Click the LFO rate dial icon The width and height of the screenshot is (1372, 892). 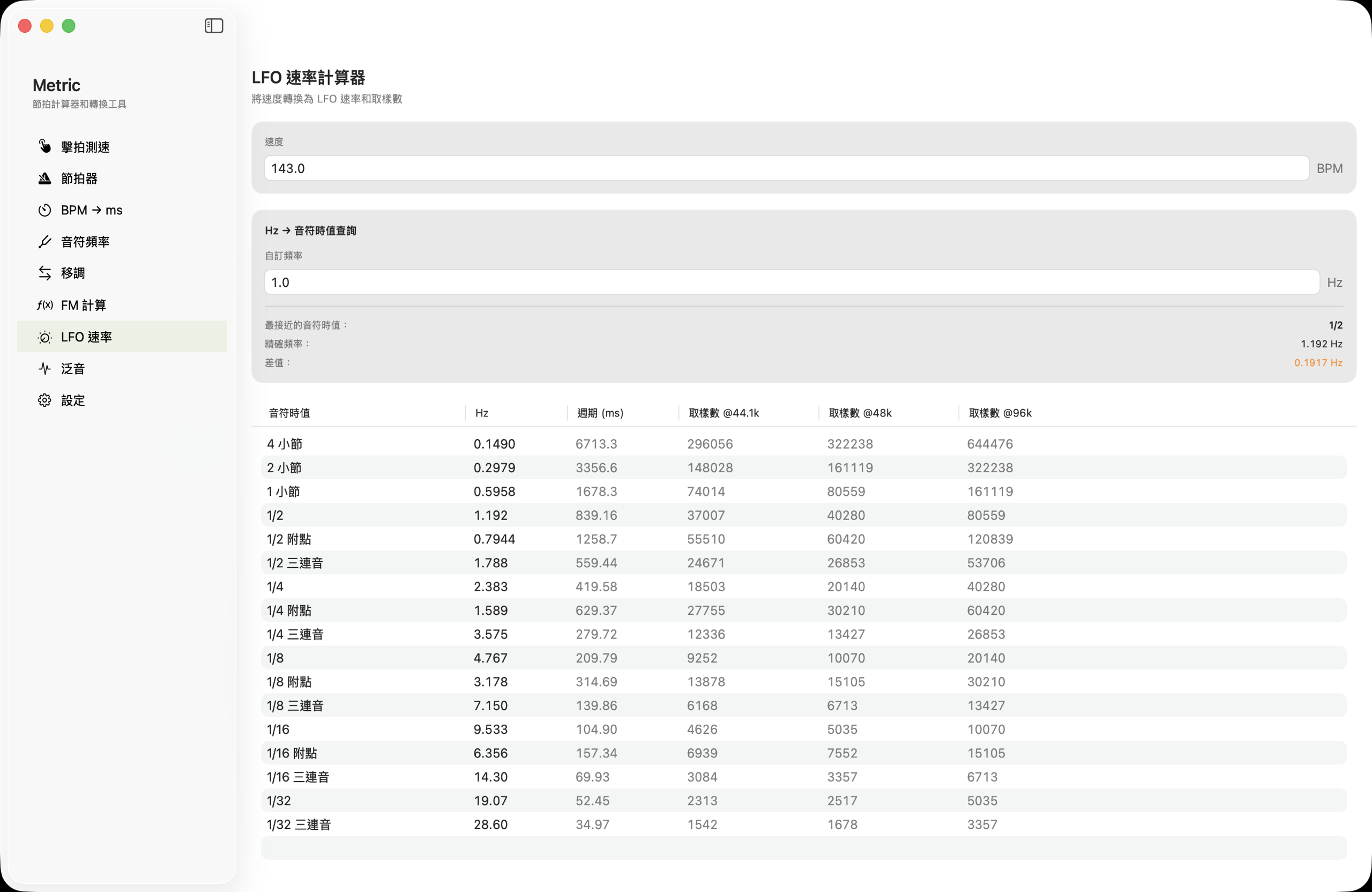coord(44,337)
